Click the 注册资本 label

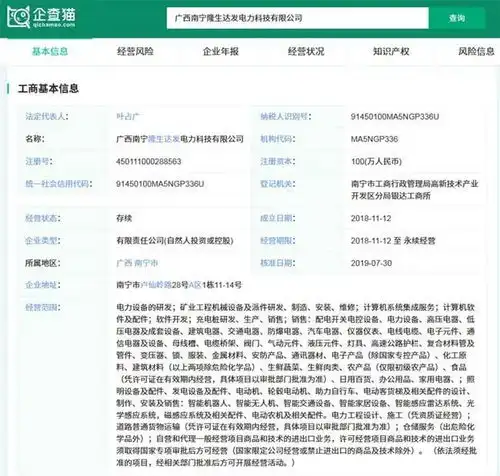tap(278, 162)
